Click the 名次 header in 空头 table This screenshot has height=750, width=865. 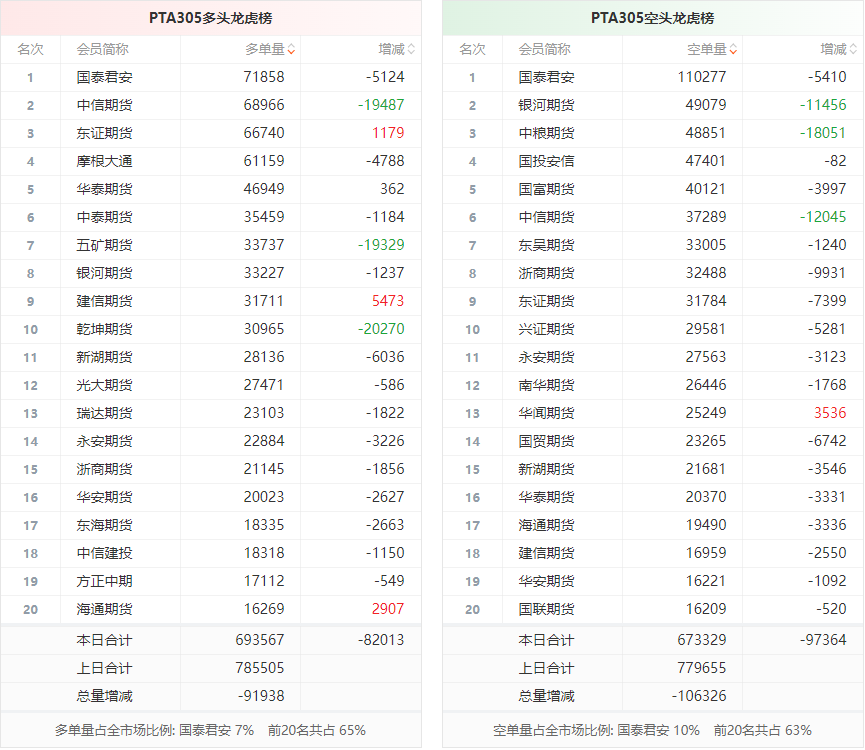click(x=472, y=49)
